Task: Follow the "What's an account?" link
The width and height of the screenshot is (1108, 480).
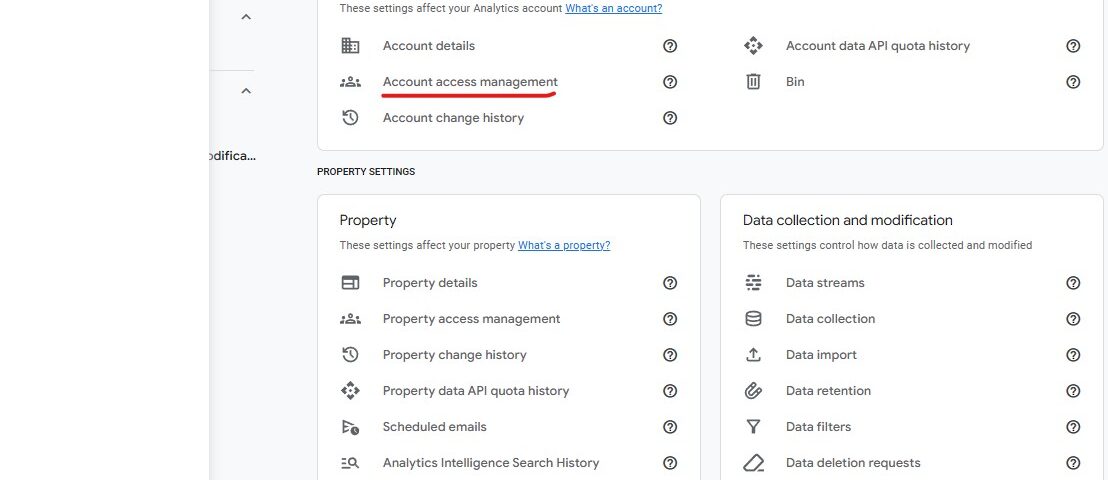Action: tap(613, 8)
